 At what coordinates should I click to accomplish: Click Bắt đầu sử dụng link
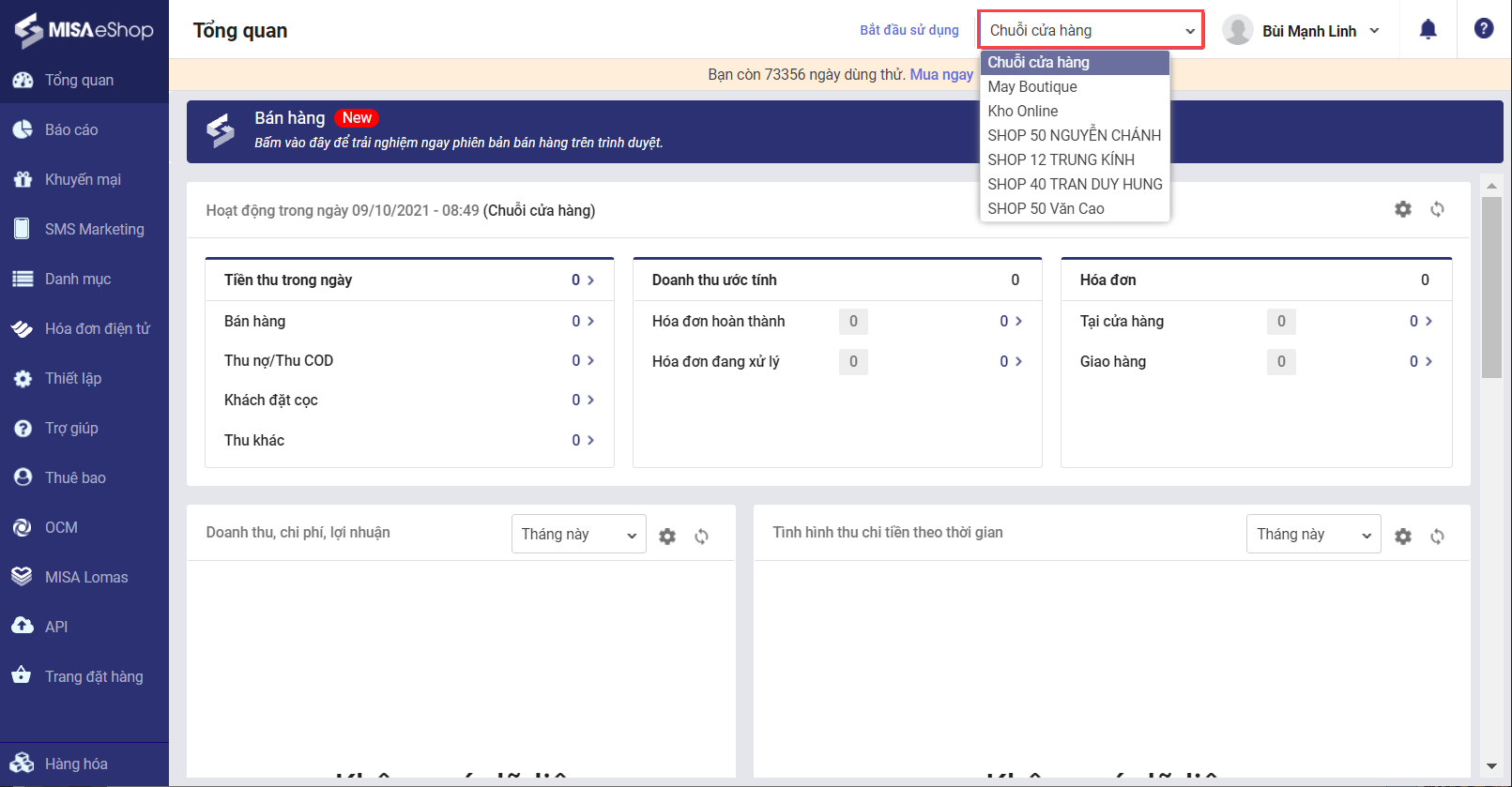(909, 30)
